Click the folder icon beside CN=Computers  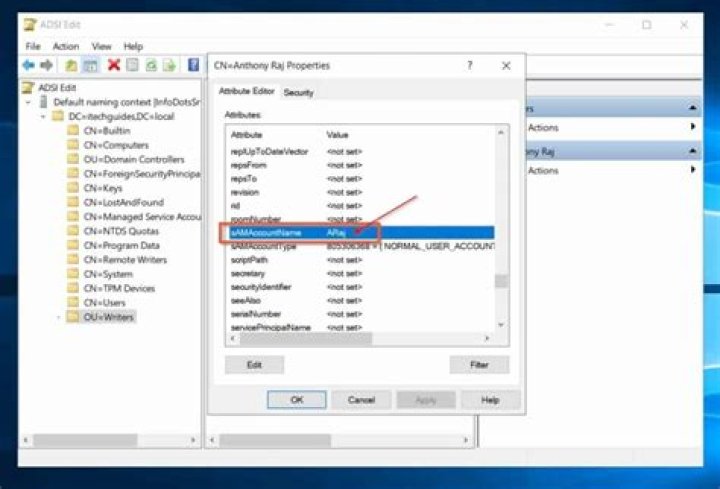[x=73, y=145]
